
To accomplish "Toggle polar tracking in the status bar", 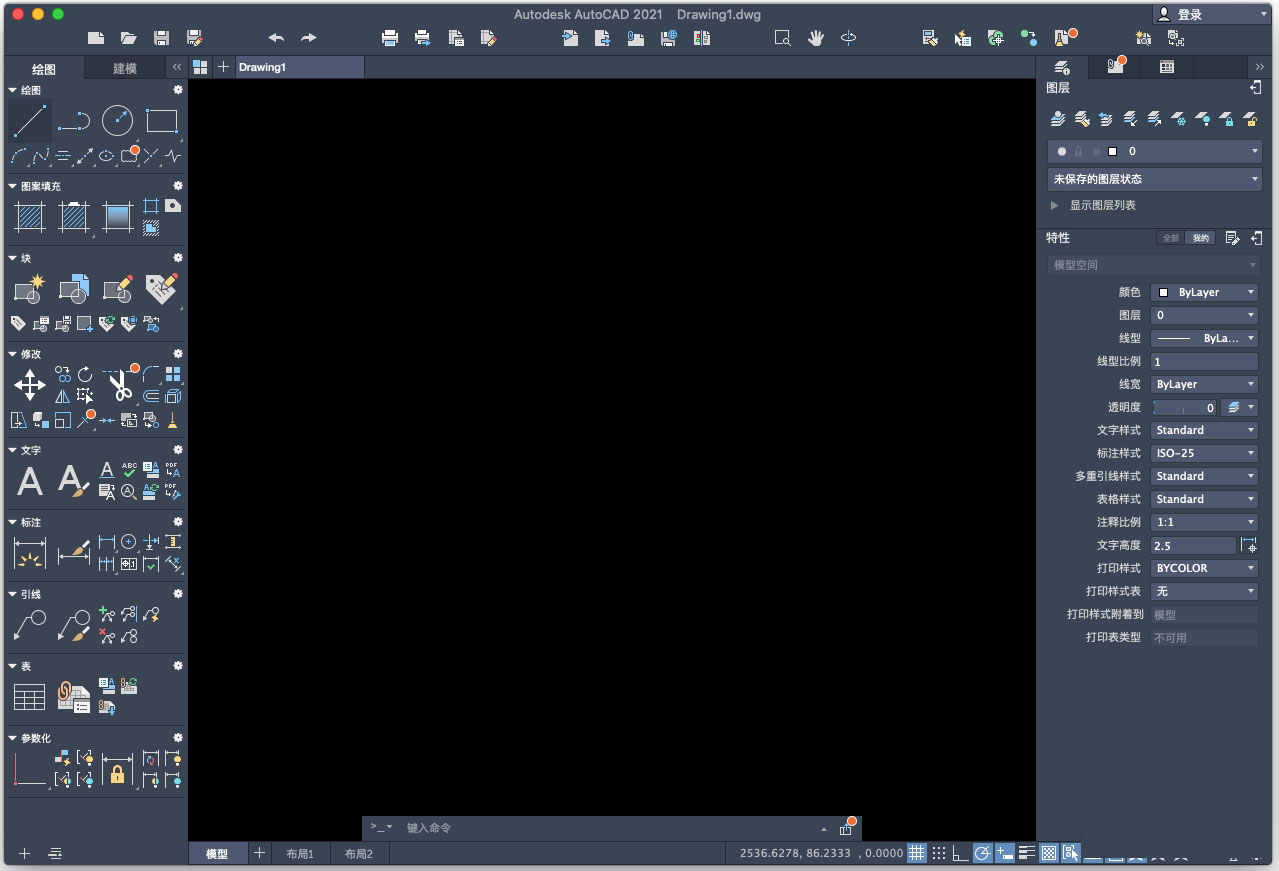I will pos(982,853).
